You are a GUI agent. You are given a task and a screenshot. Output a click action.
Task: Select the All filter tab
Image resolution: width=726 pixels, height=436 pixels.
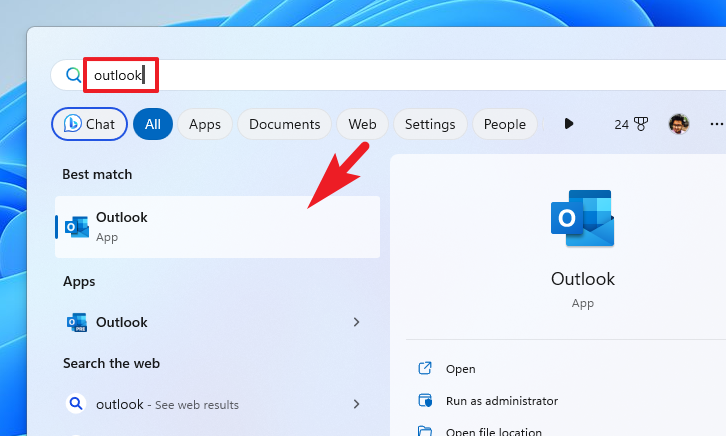point(153,124)
